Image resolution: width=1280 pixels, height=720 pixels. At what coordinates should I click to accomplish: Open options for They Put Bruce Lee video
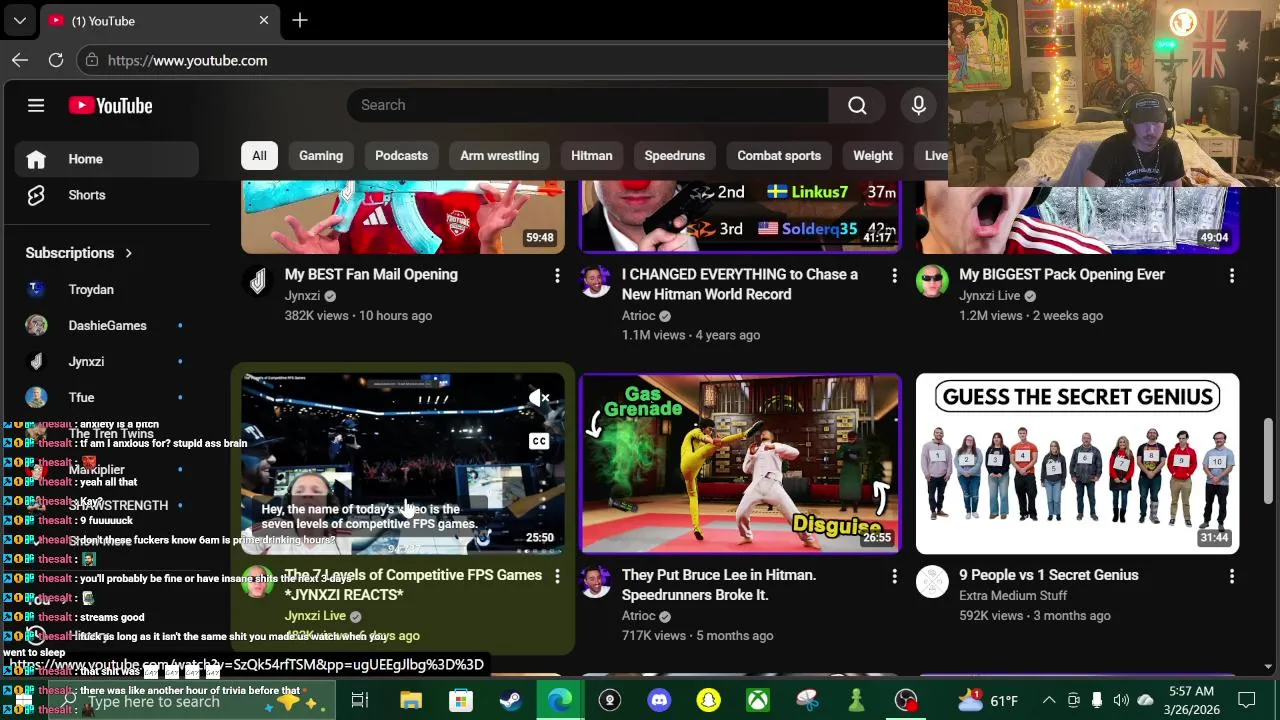coord(894,576)
